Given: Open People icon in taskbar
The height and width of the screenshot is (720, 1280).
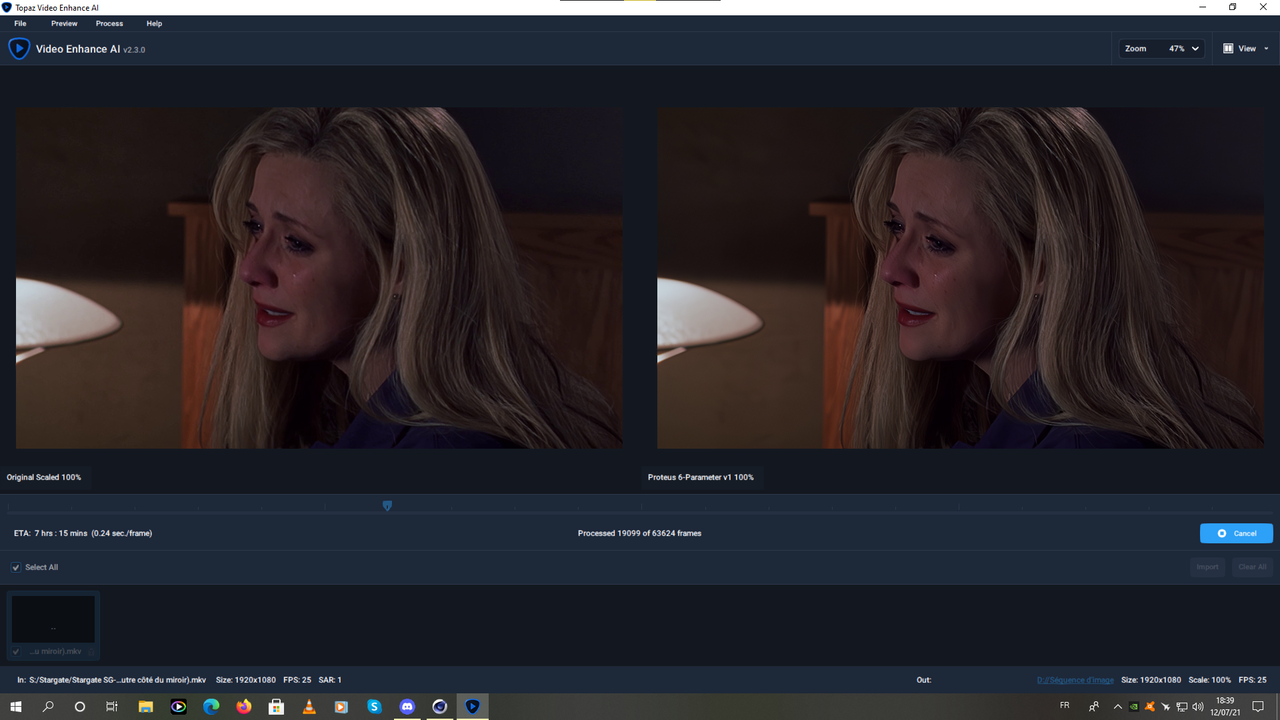Looking at the screenshot, I should (x=1093, y=707).
